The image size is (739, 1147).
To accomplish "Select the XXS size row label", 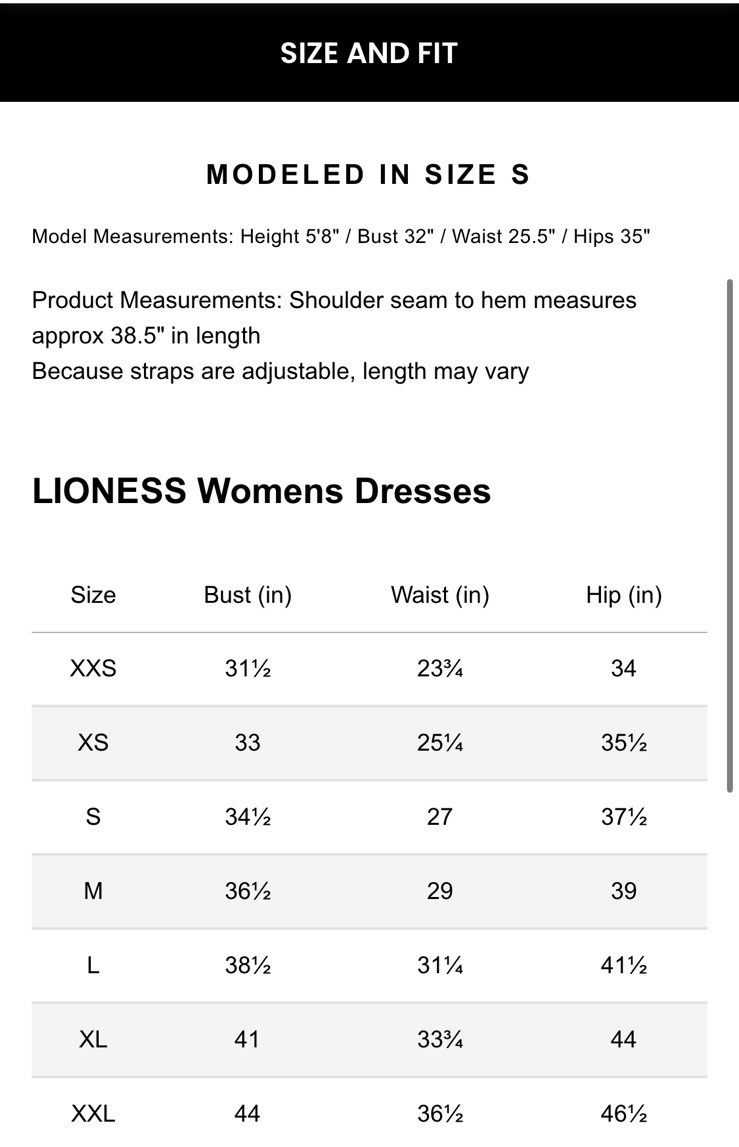I will pos(93,668).
